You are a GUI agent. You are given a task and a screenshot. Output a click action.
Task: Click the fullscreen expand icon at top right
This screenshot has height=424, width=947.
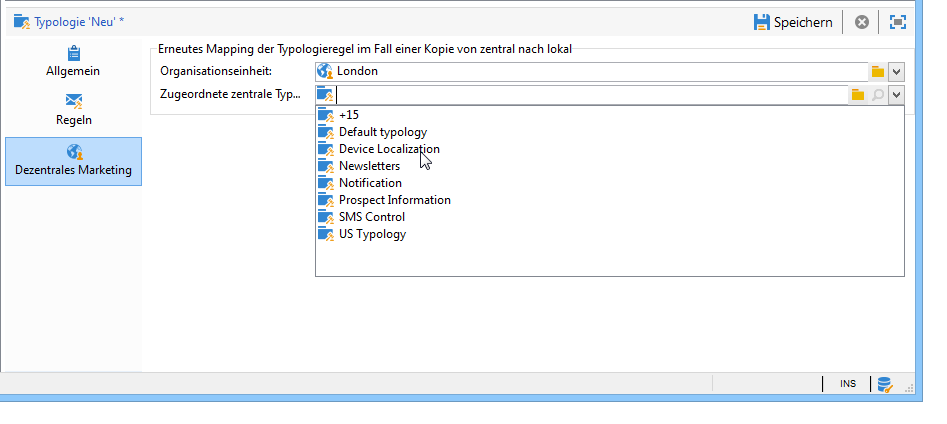click(x=898, y=22)
